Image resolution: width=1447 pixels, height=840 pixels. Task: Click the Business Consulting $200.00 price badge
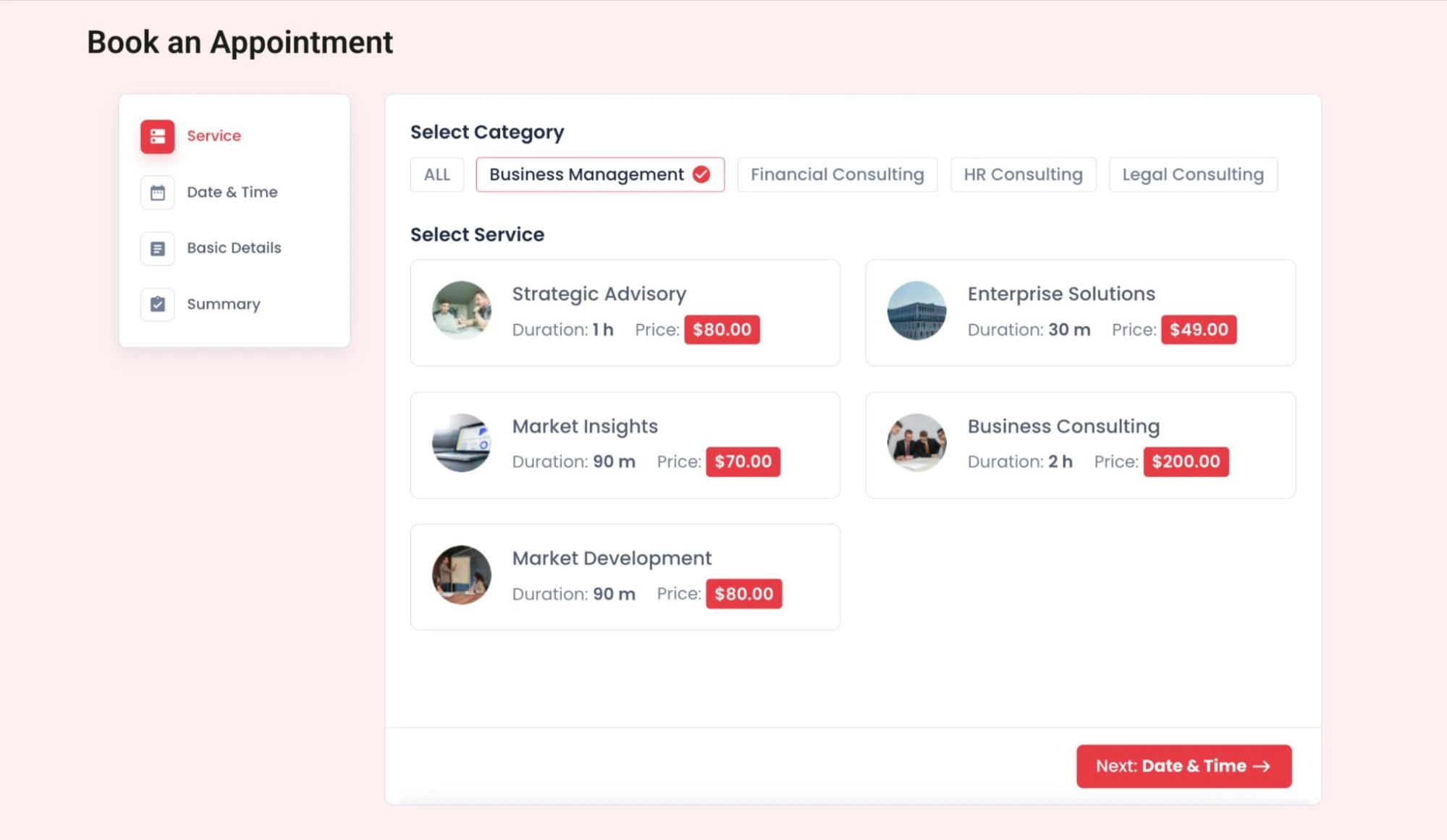coord(1186,461)
